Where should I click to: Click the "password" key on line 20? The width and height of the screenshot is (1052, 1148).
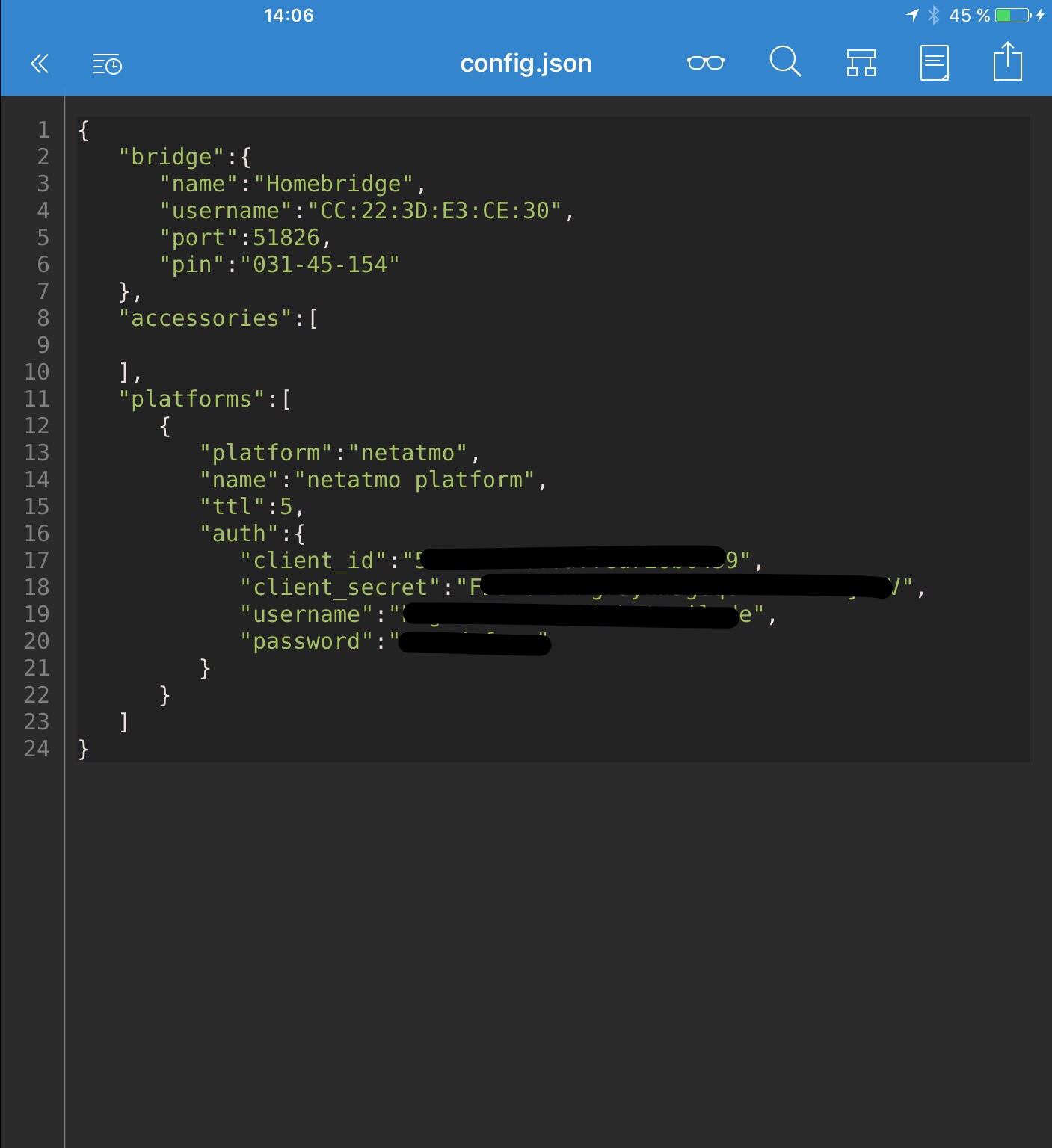tap(307, 641)
